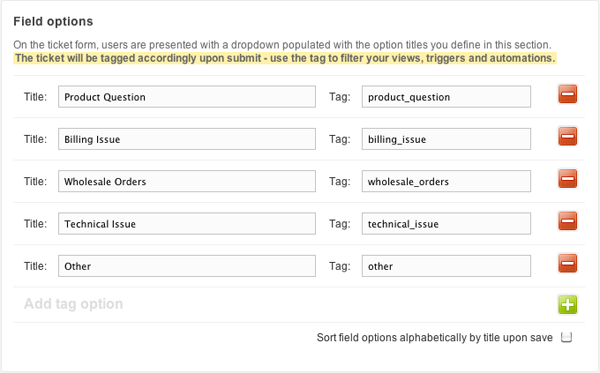Click the Sort field options alphabetically label
The height and width of the screenshot is (373, 600).
435,338
